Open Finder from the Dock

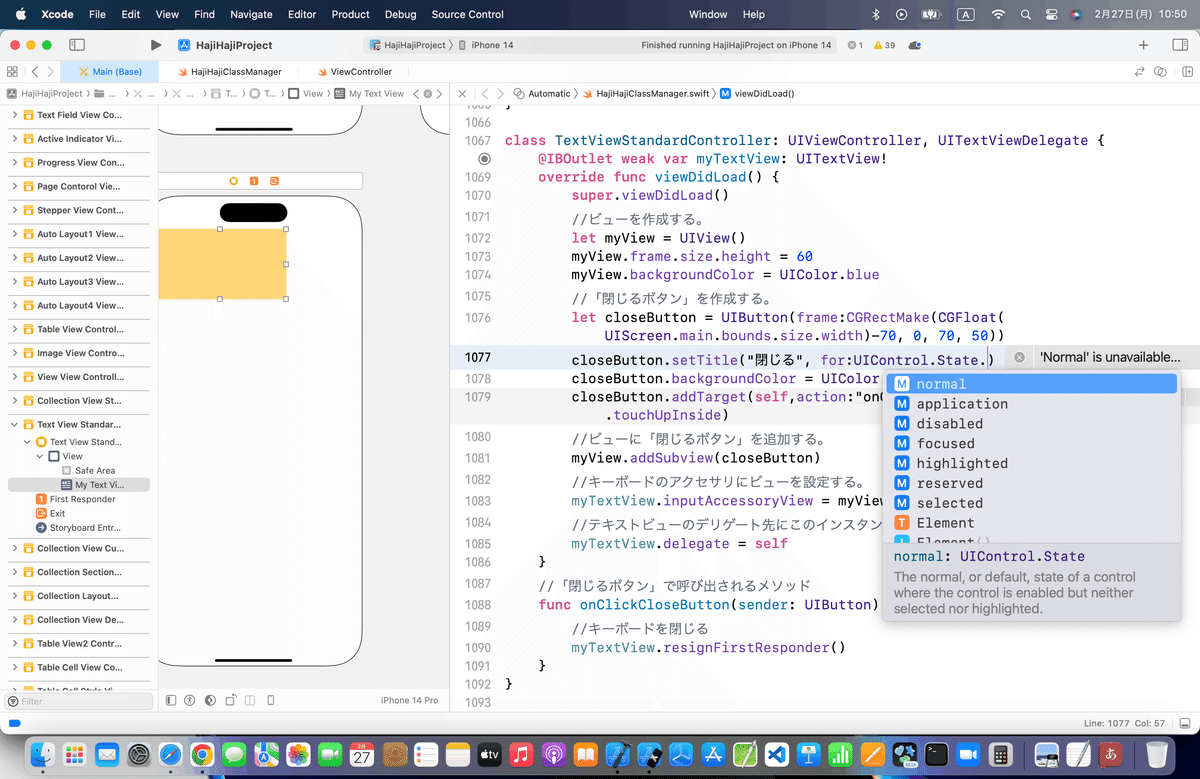point(42,755)
